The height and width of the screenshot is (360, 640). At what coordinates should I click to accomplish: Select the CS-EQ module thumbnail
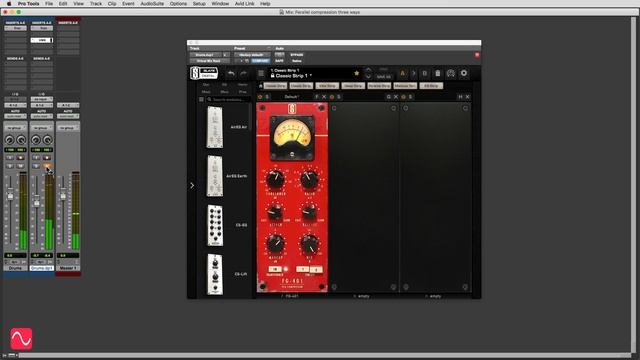(215, 225)
